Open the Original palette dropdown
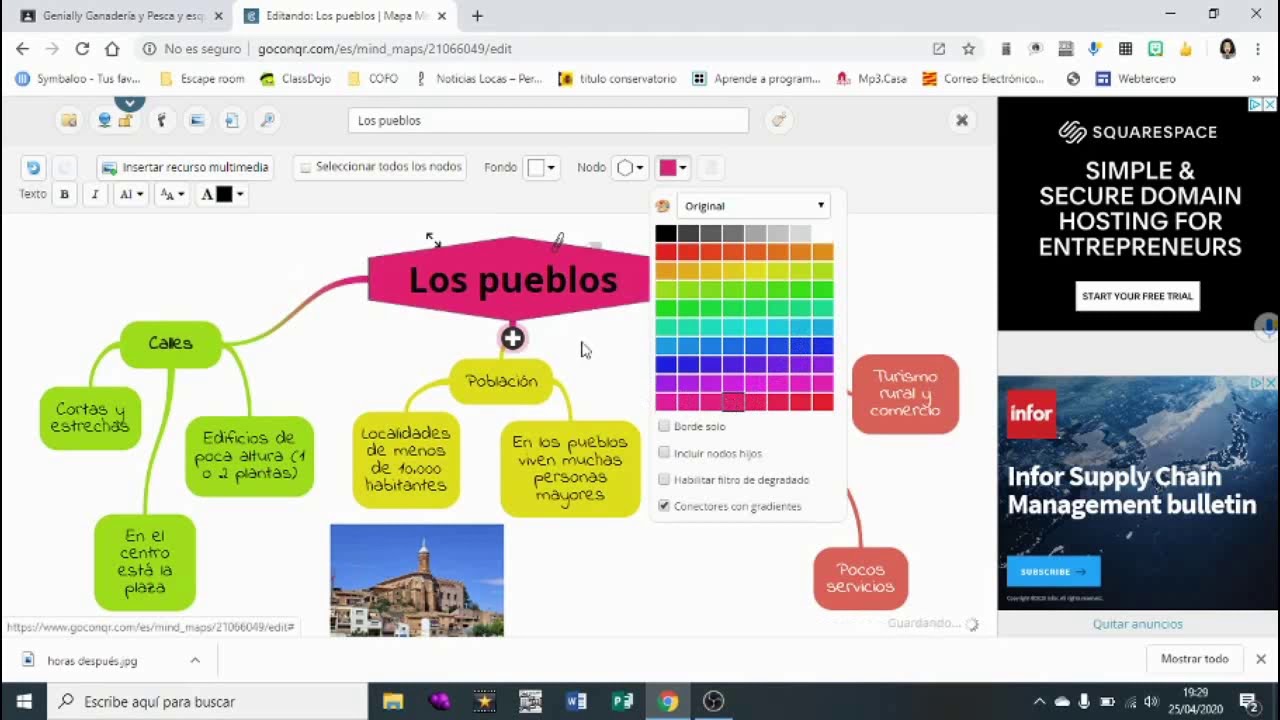The width and height of the screenshot is (1280, 720). pyautogui.click(x=753, y=206)
